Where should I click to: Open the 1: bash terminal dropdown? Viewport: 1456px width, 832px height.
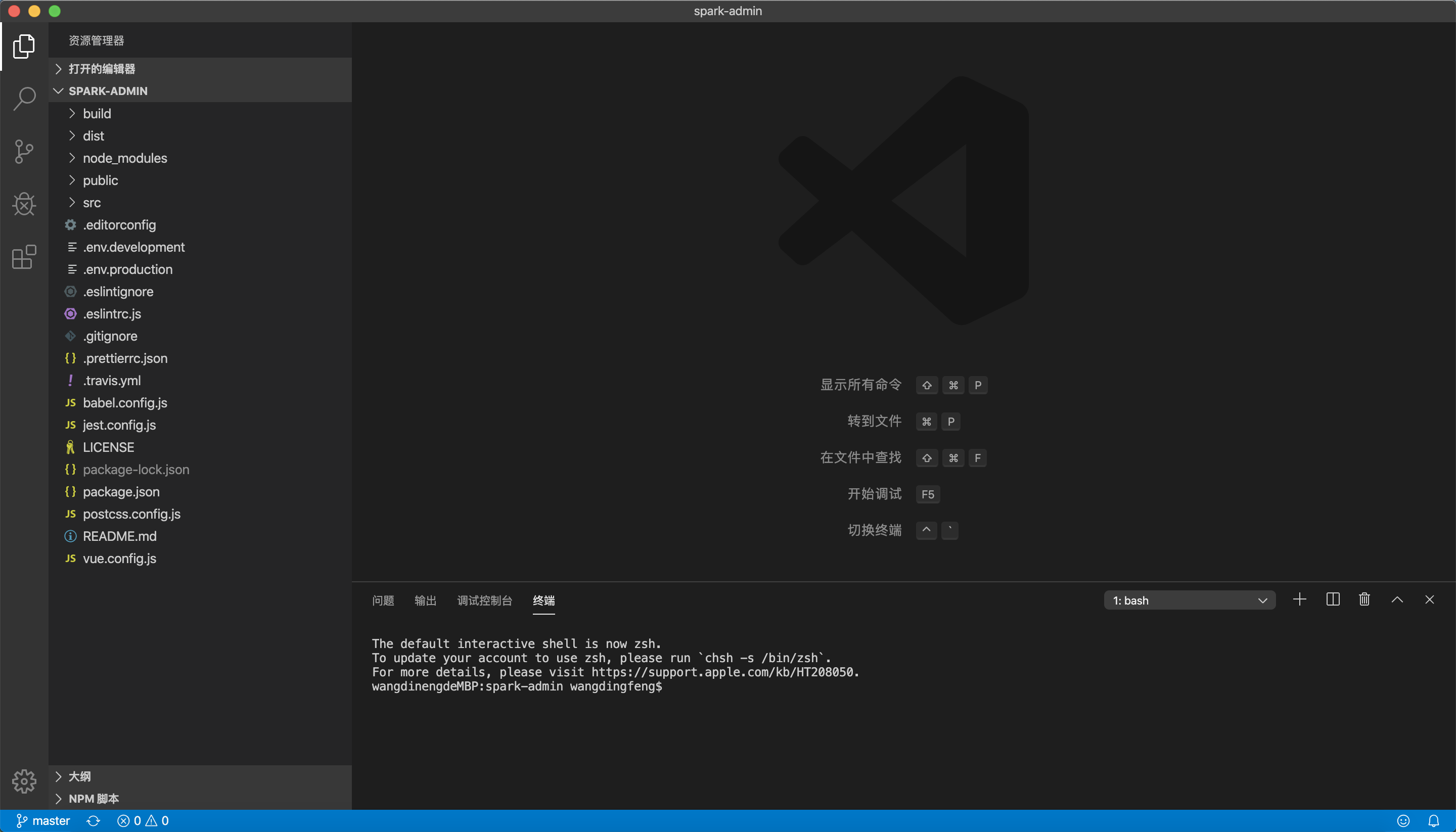tap(1189, 600)
